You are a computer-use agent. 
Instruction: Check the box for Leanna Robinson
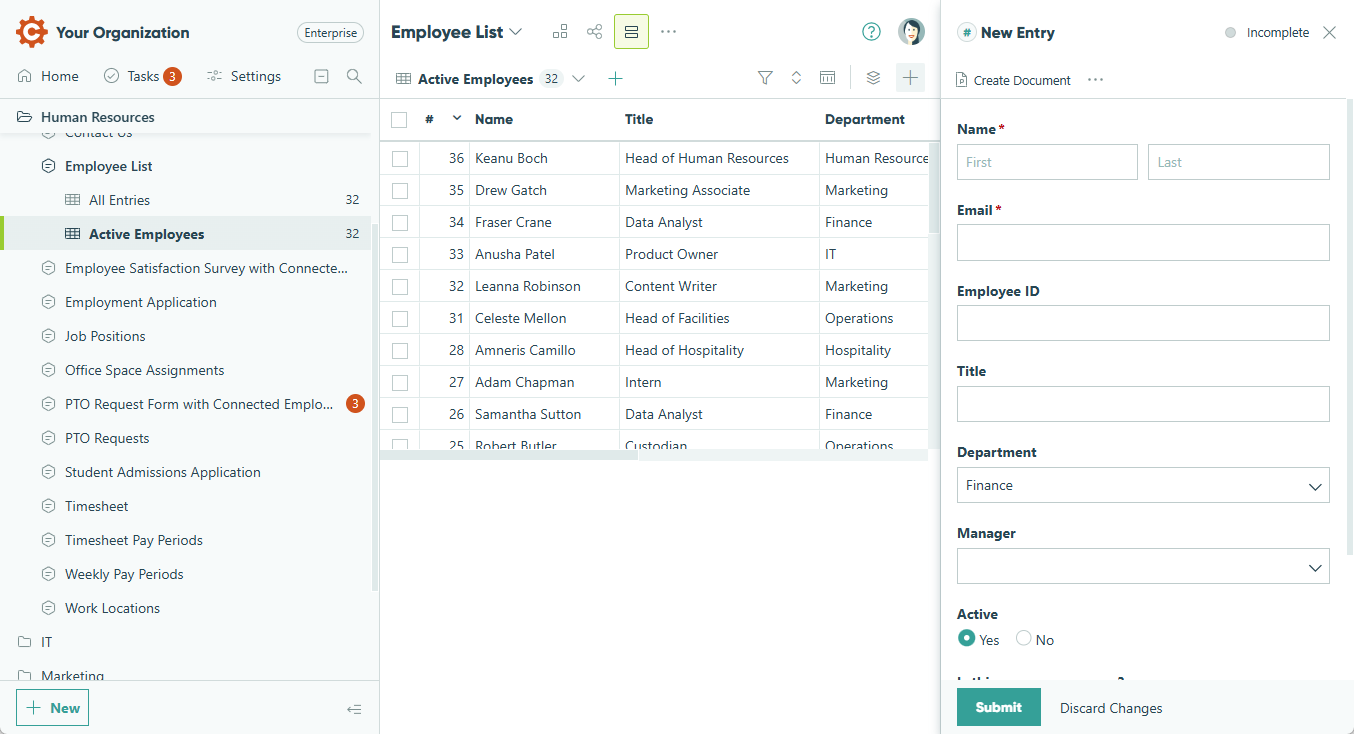pyautogui.click(x=400, y=286)
